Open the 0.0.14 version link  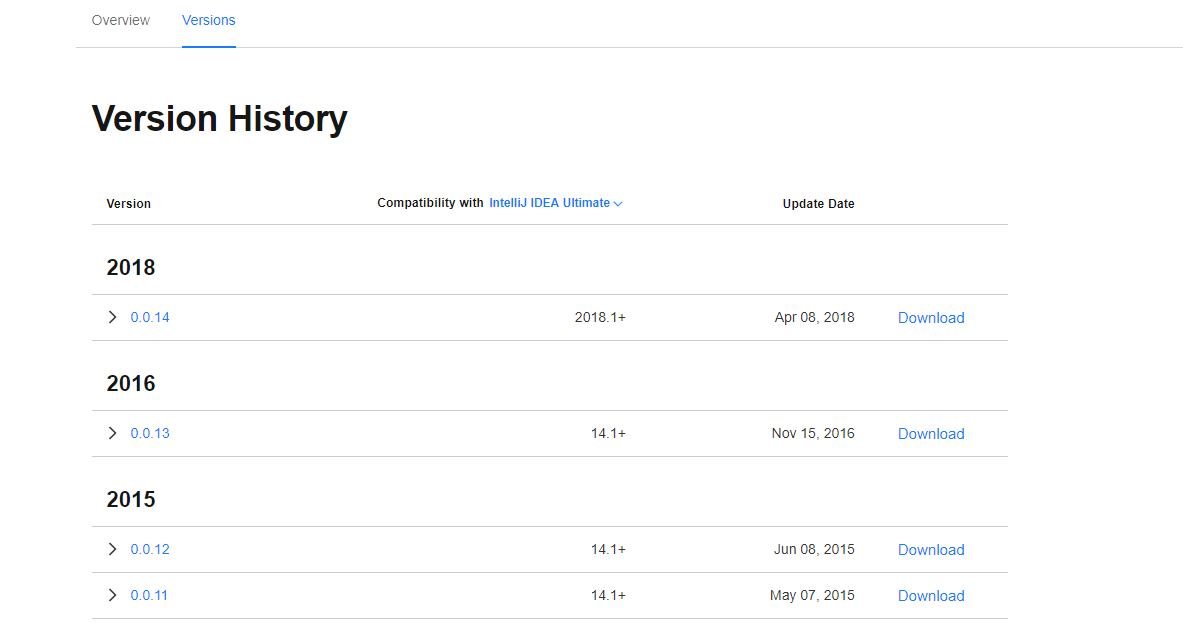[150, 317]
